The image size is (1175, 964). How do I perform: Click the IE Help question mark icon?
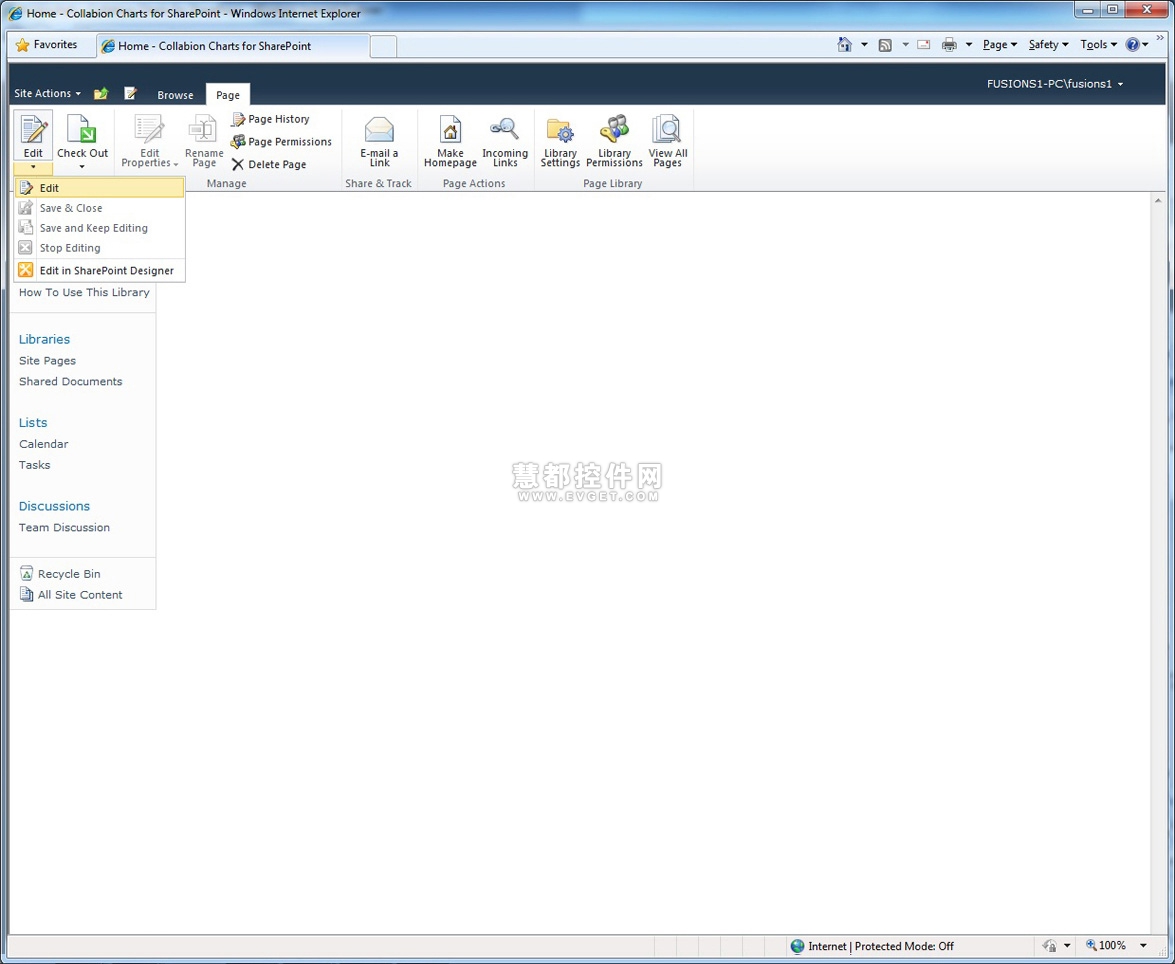click(x=1132, y=45)
